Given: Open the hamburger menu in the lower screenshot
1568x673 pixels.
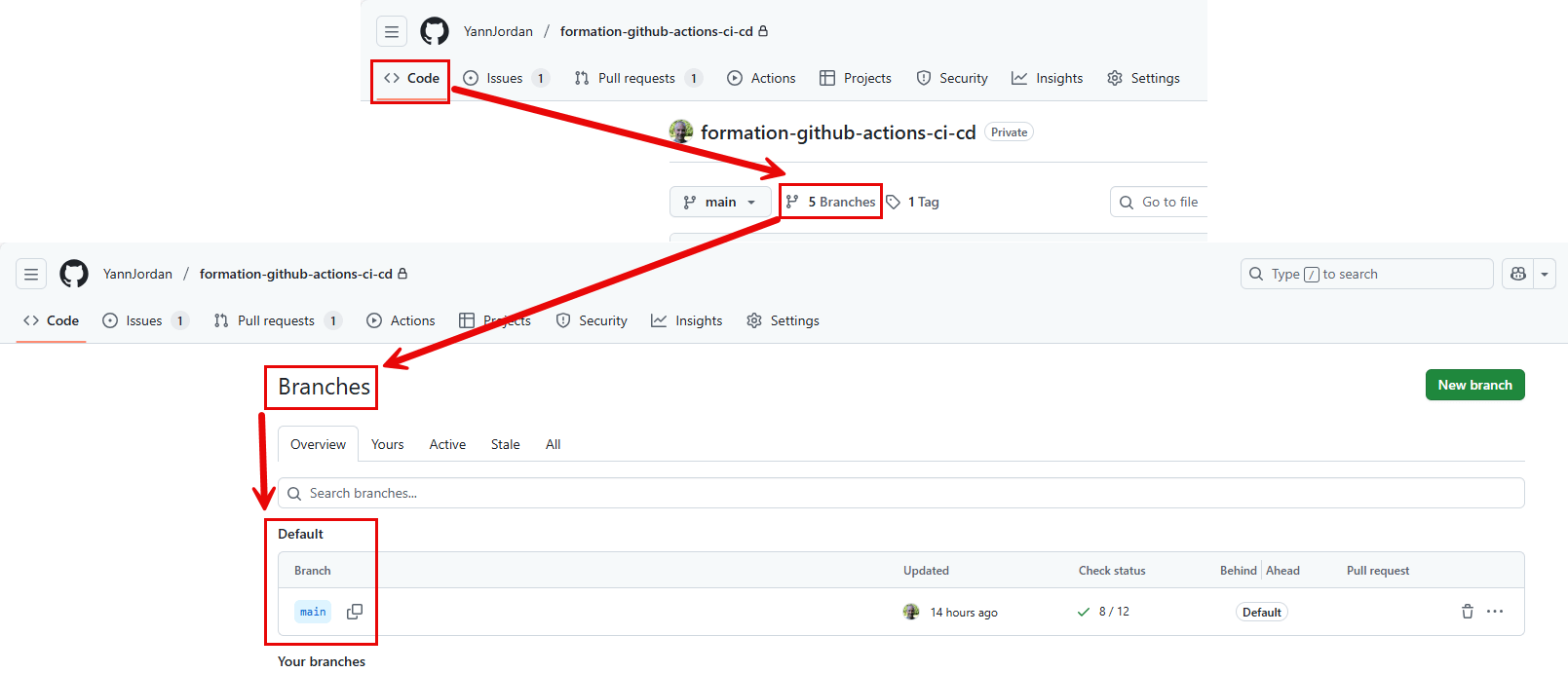Looking at the screenshot, I should click(x=31, y=274).
